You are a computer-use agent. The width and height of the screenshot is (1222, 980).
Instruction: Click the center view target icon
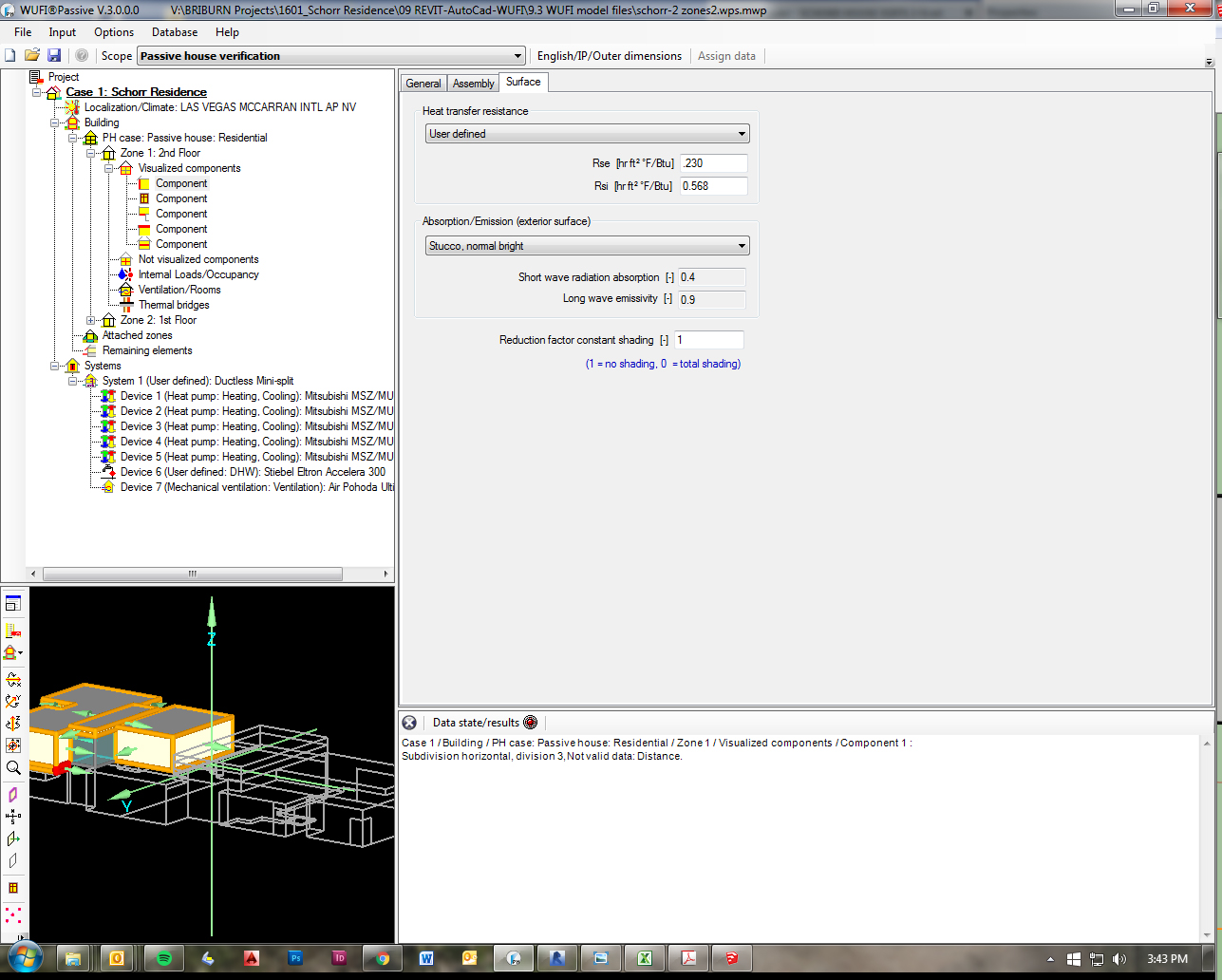pyautogui.click(x=13, y=745)
